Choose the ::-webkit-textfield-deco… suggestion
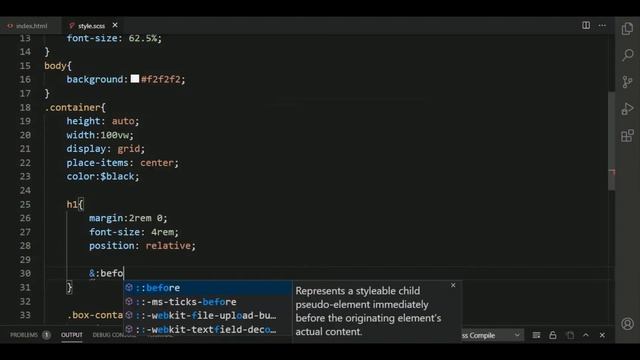 (x=208, y=329)
